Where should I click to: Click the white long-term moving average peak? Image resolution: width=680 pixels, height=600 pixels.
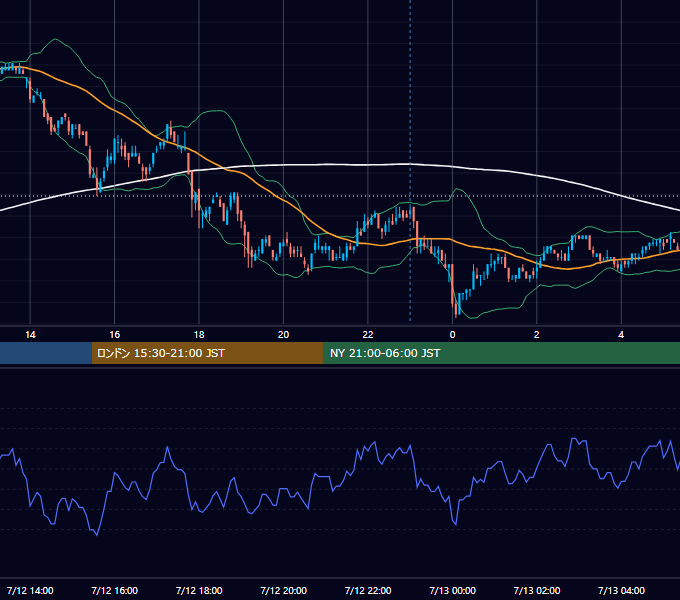coord(408,164)
